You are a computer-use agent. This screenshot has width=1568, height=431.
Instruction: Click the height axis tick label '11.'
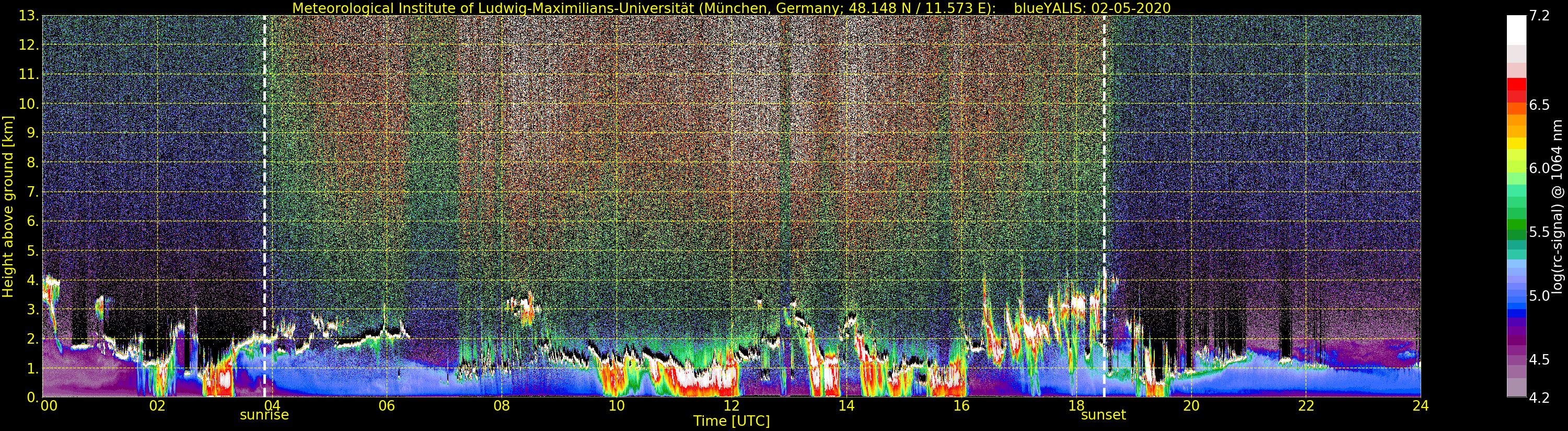29,74
